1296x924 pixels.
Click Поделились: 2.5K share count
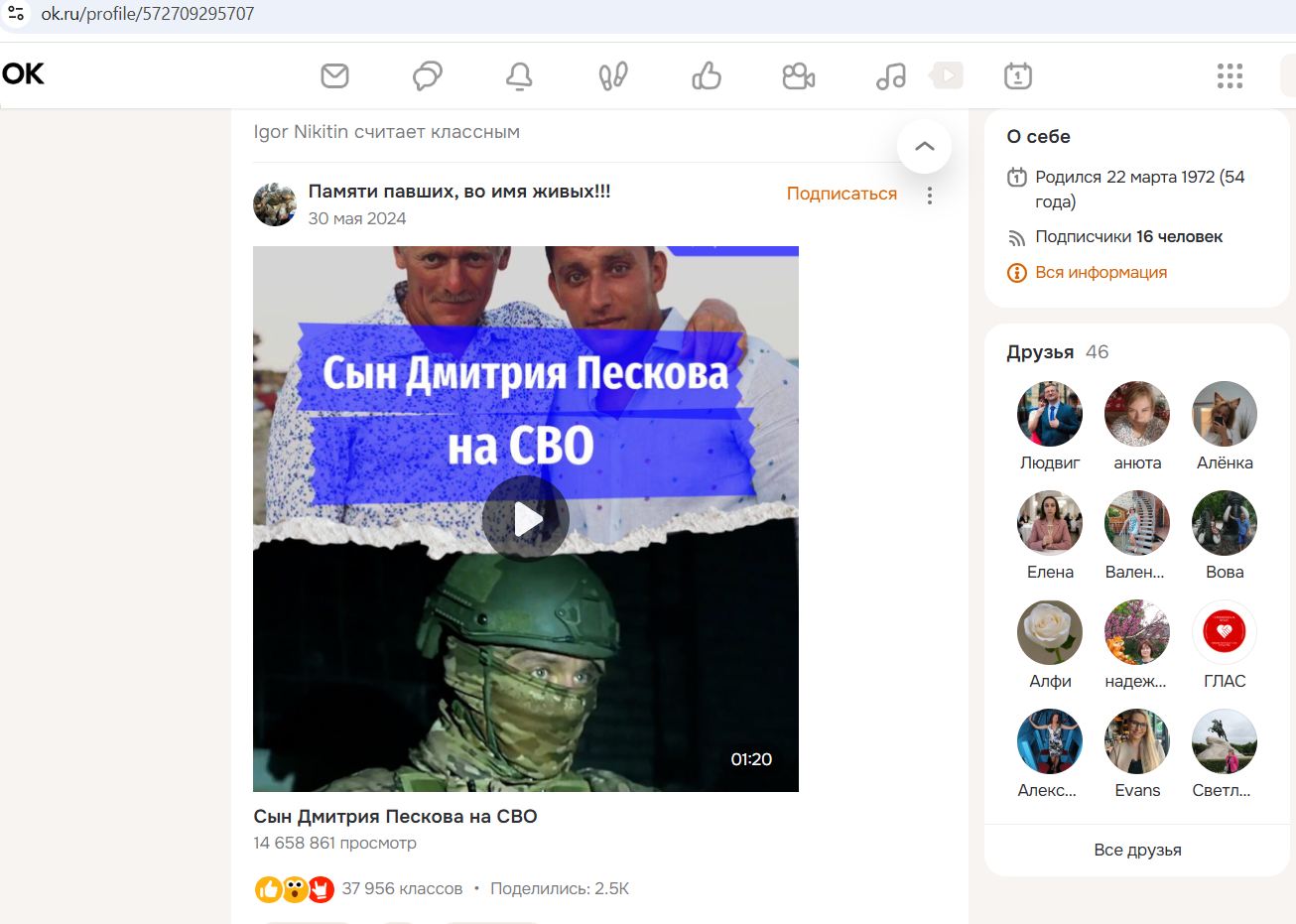pyautogui.click(x=560, y=888)
